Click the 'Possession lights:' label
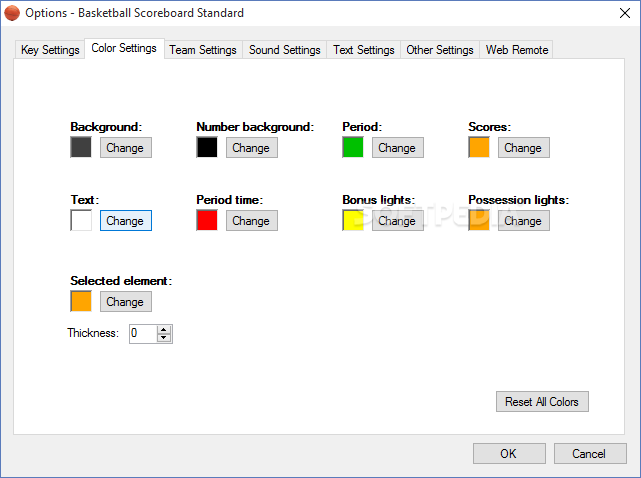641x478 pixels. [518, 200]
